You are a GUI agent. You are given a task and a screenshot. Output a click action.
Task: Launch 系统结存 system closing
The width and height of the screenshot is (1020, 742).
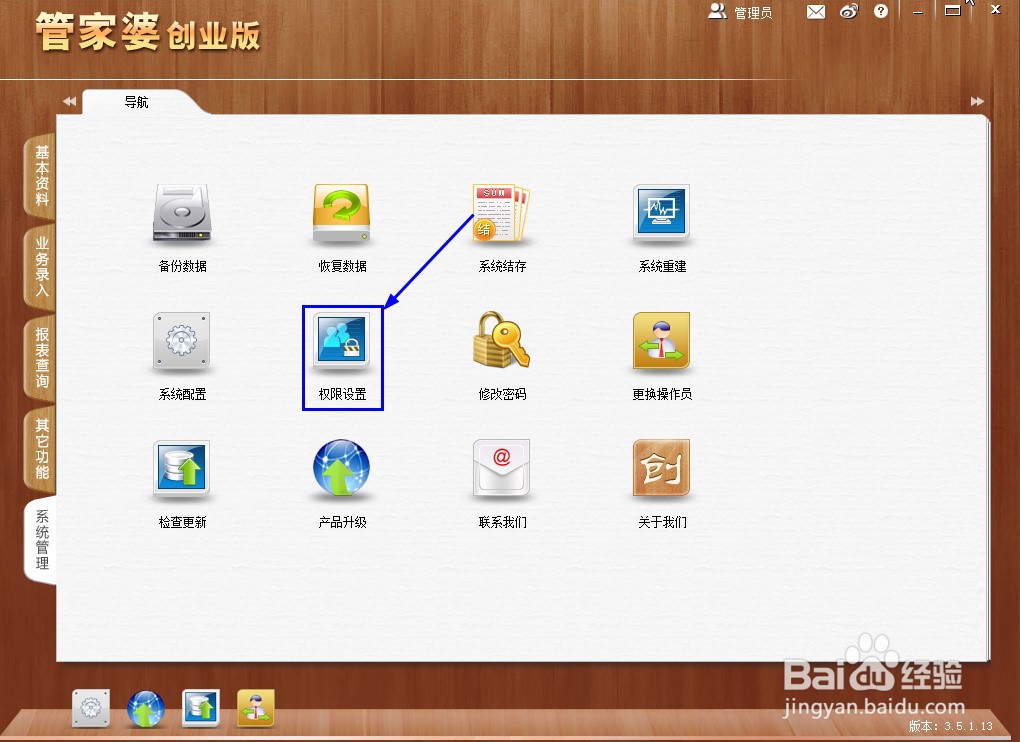(x=501, y=213)
